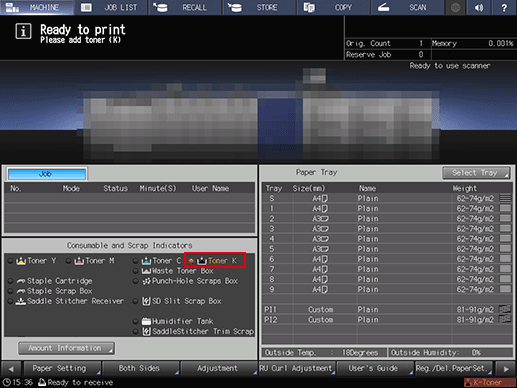Screen dimensions: 517x388
Task: Click the Humidifier Tank icon
Action: [146, 321]
